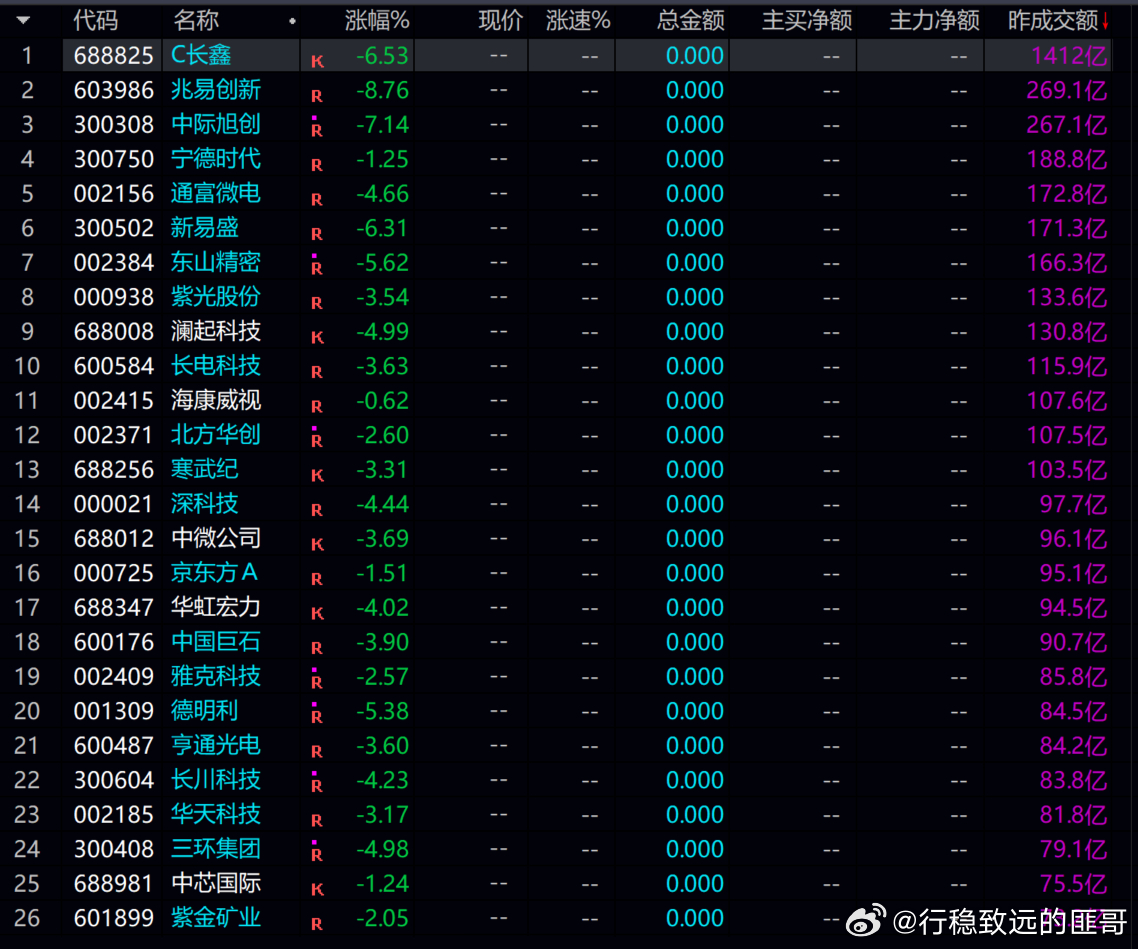
Task: Sort by the 总金额 column header
Action: (690, 20)
